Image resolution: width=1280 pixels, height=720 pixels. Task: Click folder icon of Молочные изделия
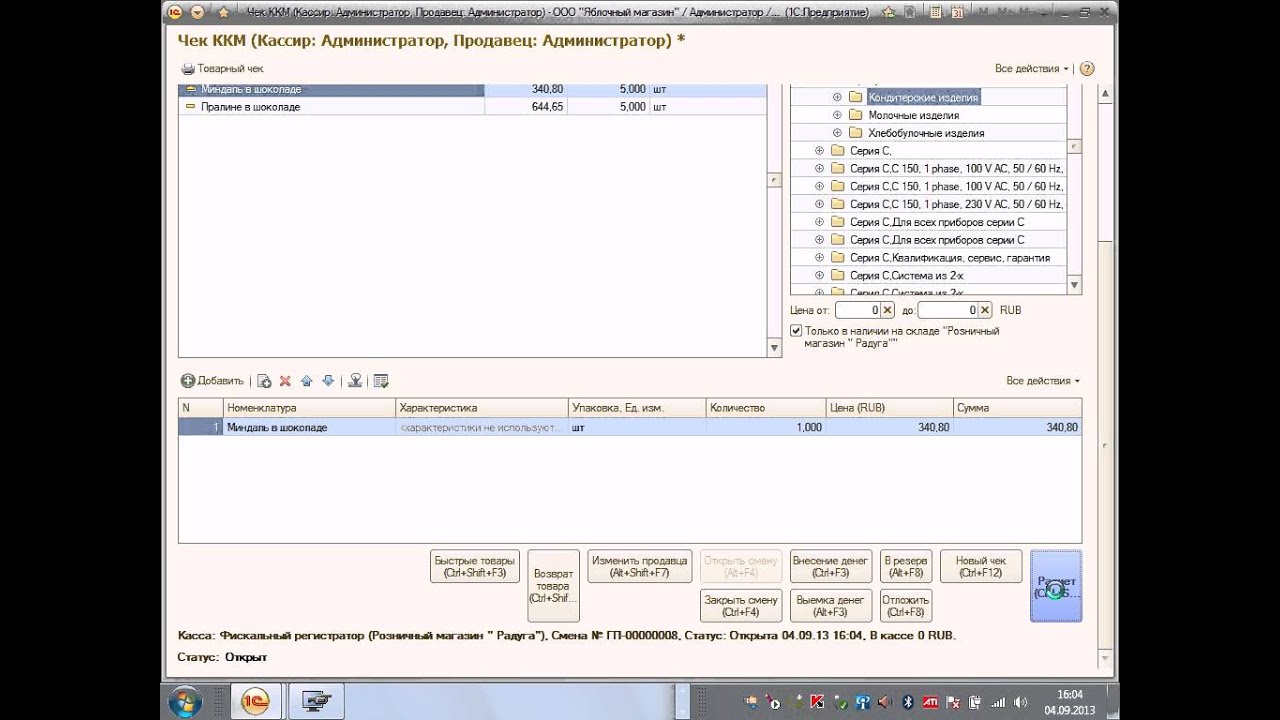(x=856, y=115)
